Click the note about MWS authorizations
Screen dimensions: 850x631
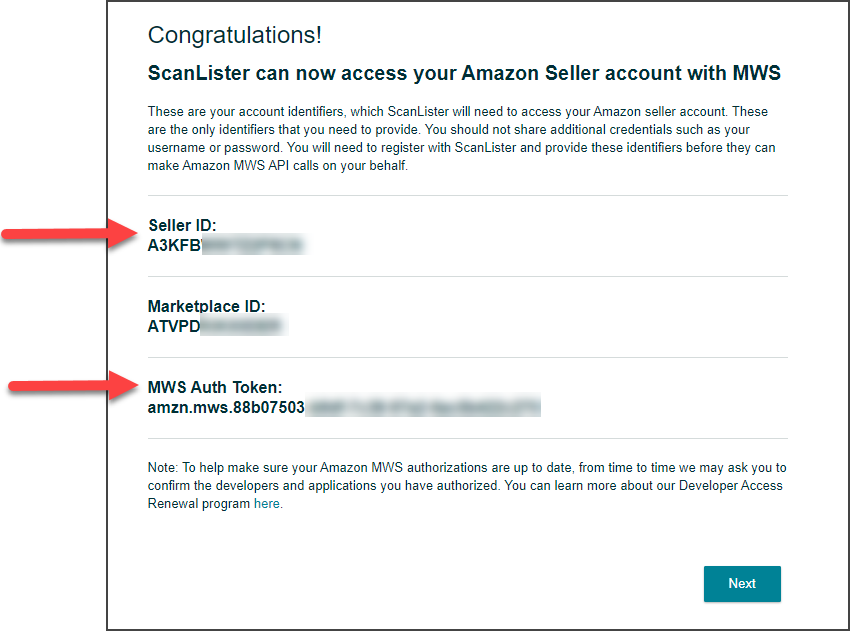tap(466, 485)
